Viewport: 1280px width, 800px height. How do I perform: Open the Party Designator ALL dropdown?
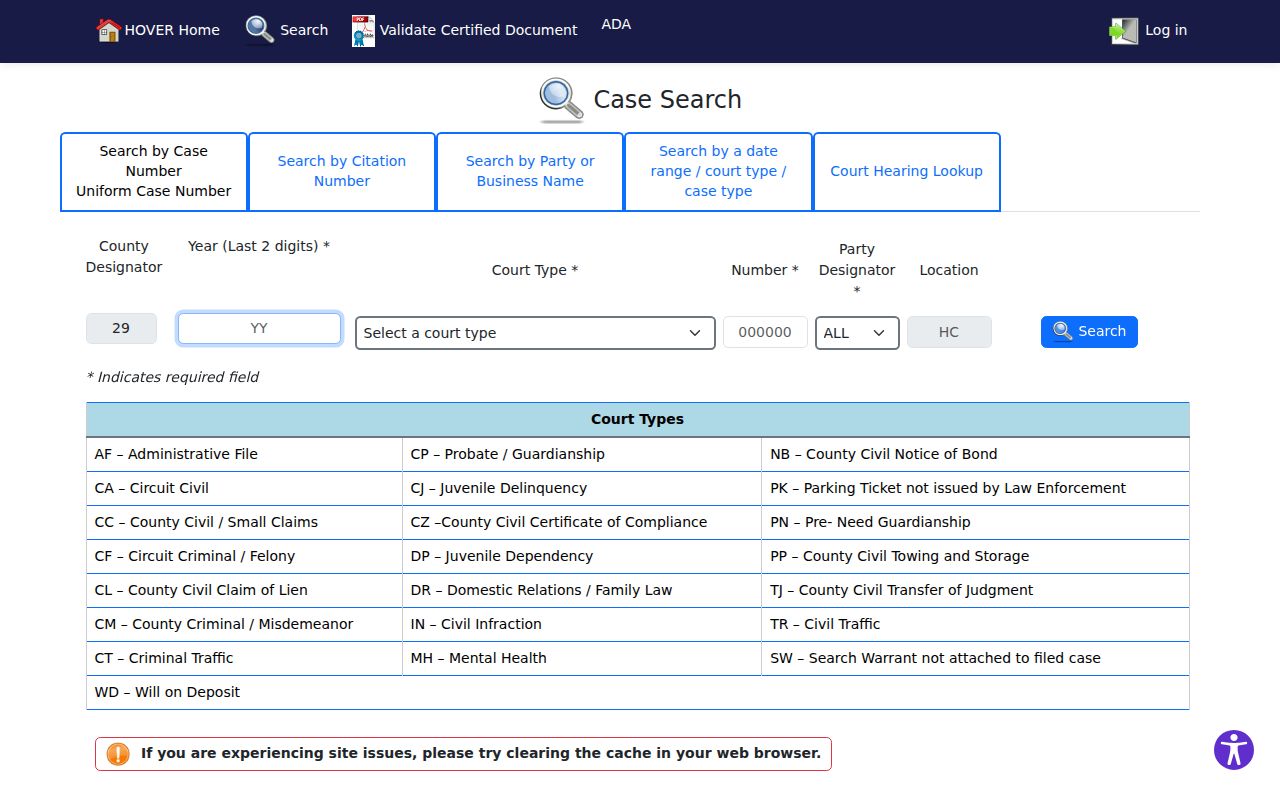[x=857, y=333]
